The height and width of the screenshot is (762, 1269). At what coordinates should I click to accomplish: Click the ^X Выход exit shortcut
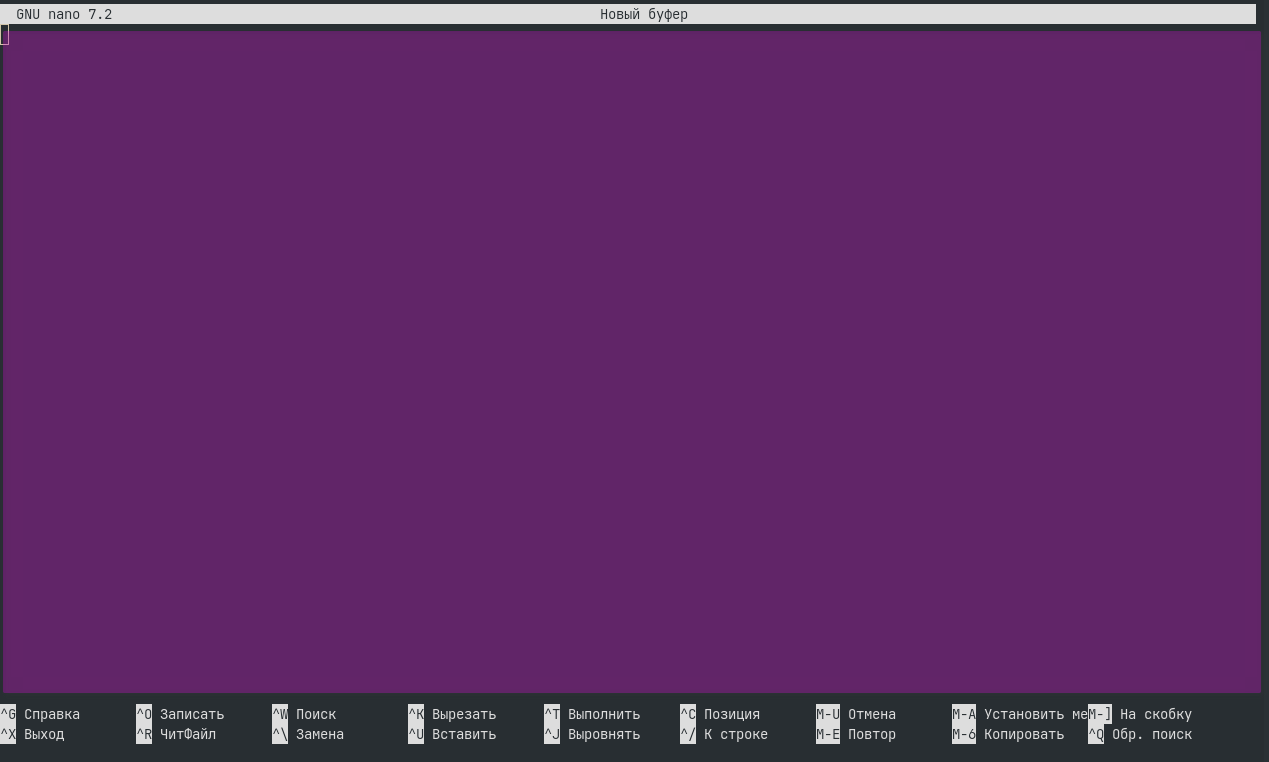click(x=32, y=734)
